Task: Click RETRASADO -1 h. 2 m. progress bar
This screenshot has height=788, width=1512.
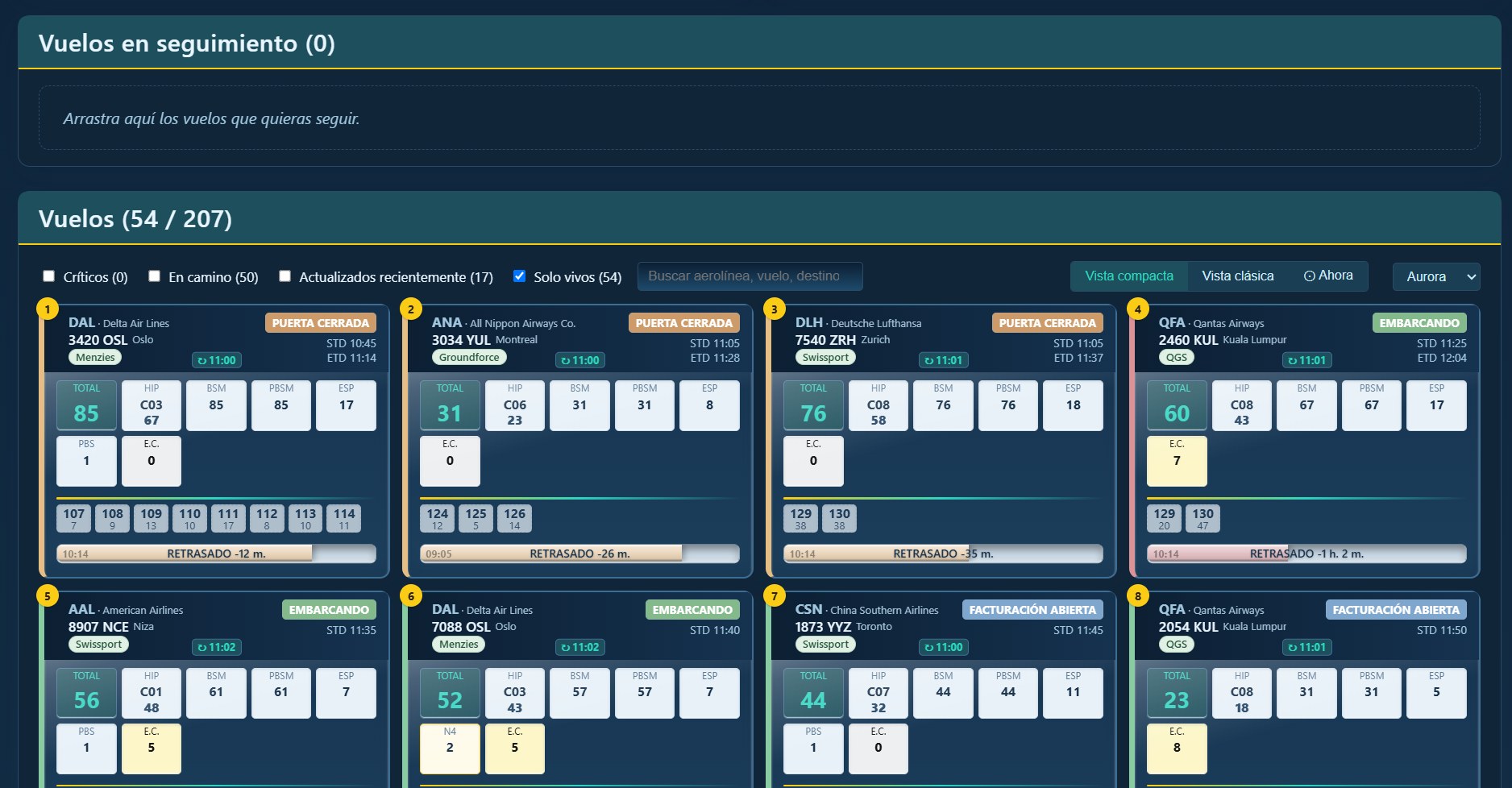Action: click(x=1306, y=554)
